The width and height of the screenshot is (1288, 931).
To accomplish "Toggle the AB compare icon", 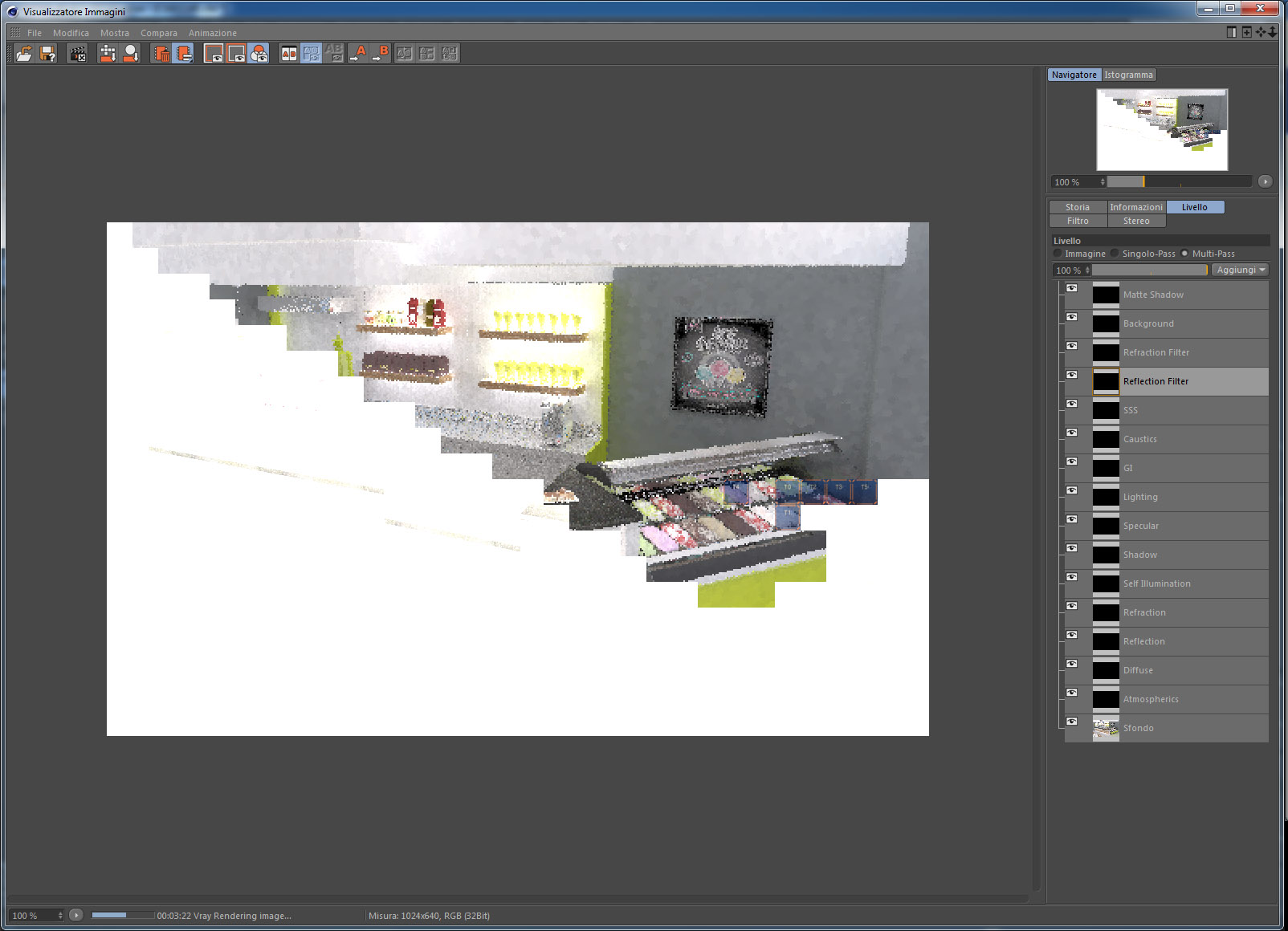I will pyautogui.click(x=289, y=54).
